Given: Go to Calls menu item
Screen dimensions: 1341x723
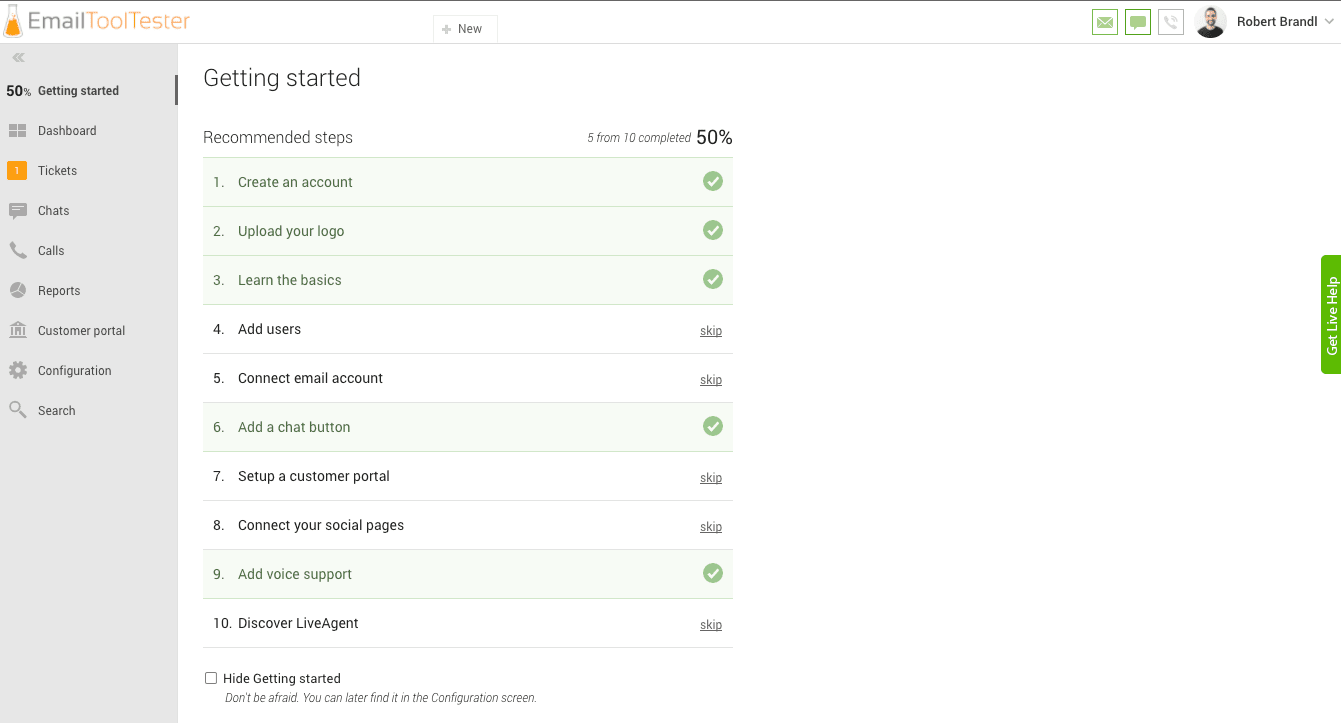Looking at the screenshot, I should pos(51,251).
